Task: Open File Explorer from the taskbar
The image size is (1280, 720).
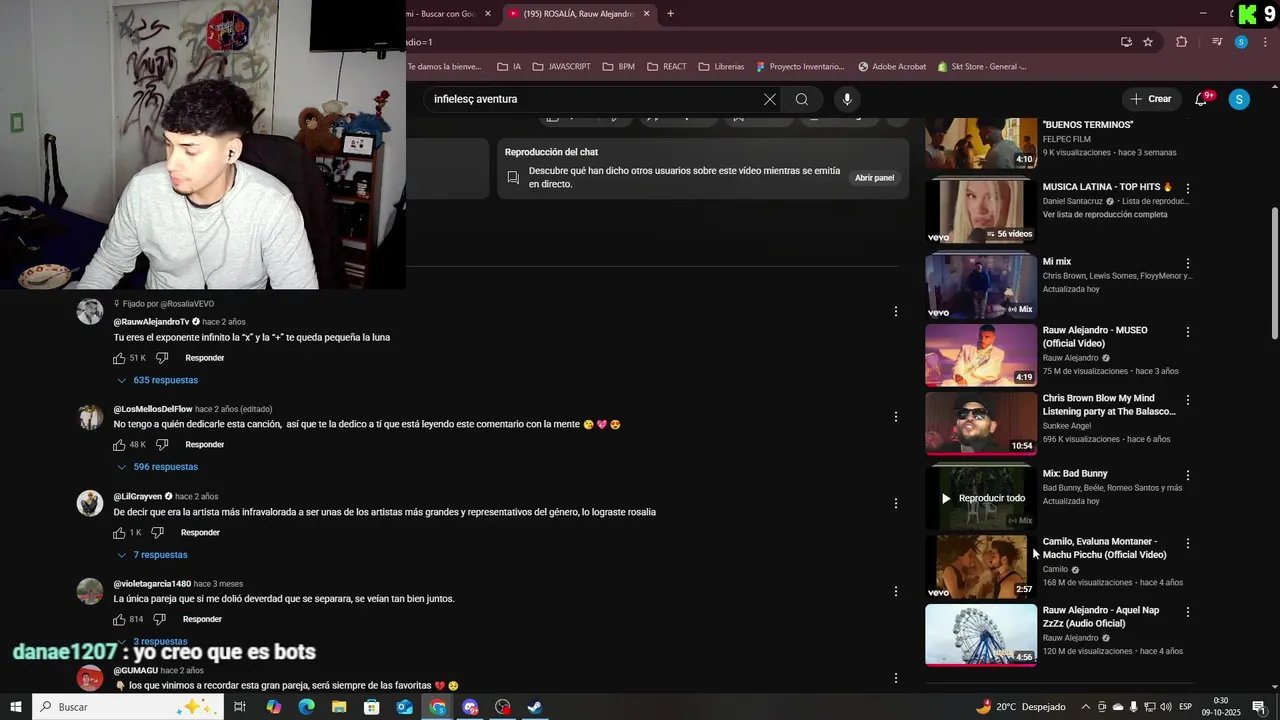Action: (339, 707)
